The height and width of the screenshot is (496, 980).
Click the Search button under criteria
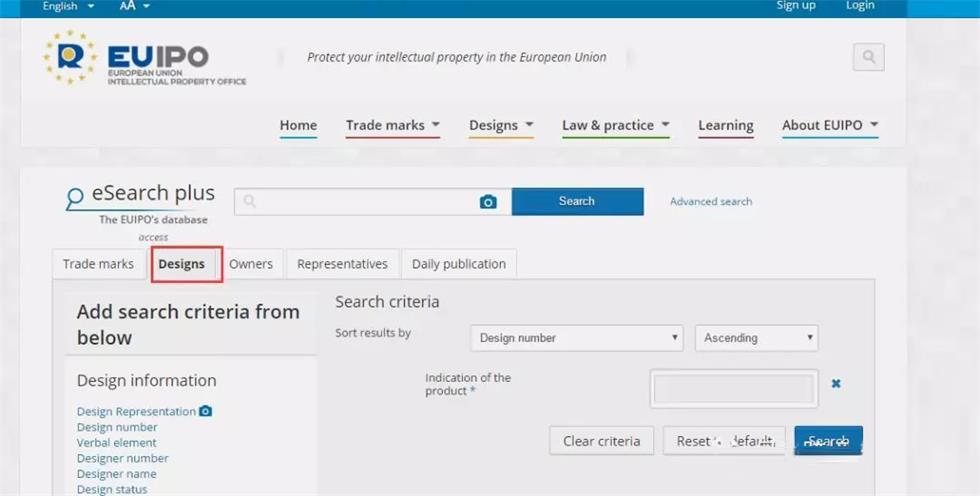[x=828, y=441]
